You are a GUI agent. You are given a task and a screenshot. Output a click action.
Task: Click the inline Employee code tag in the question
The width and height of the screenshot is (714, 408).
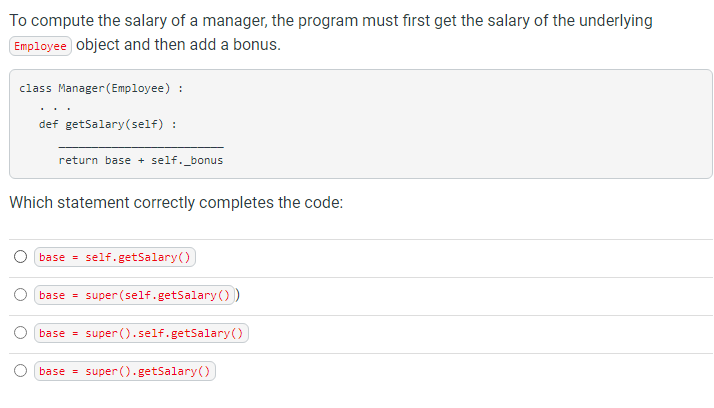(x=41, y=46)
